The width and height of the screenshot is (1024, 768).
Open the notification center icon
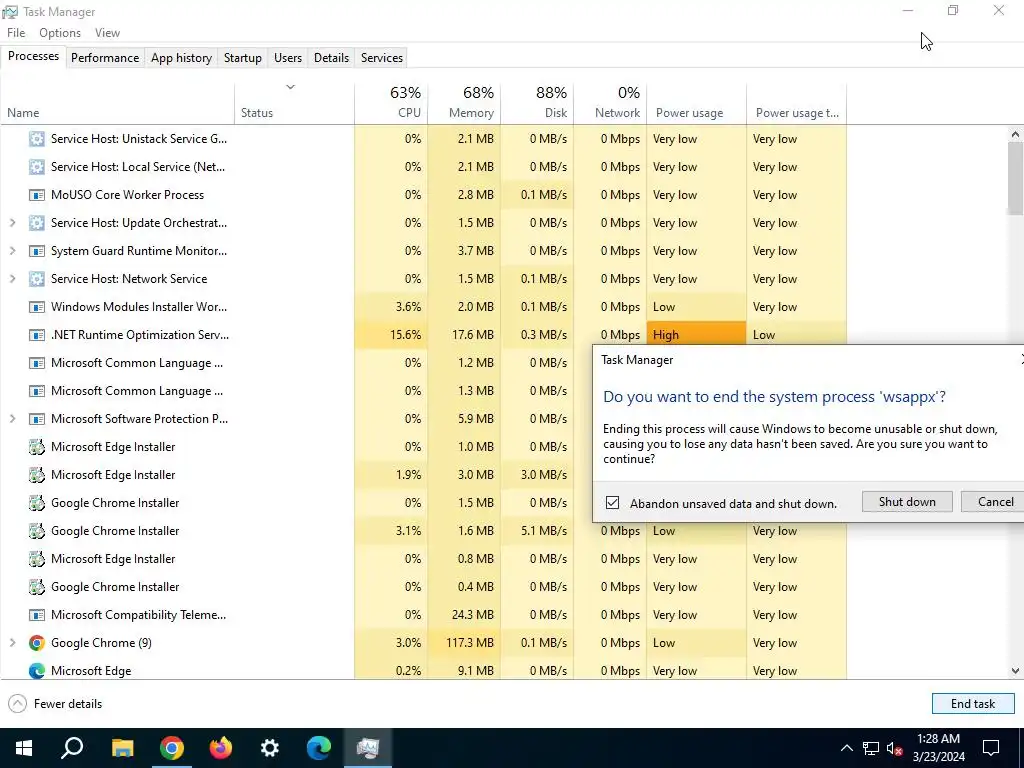(991, 748)
